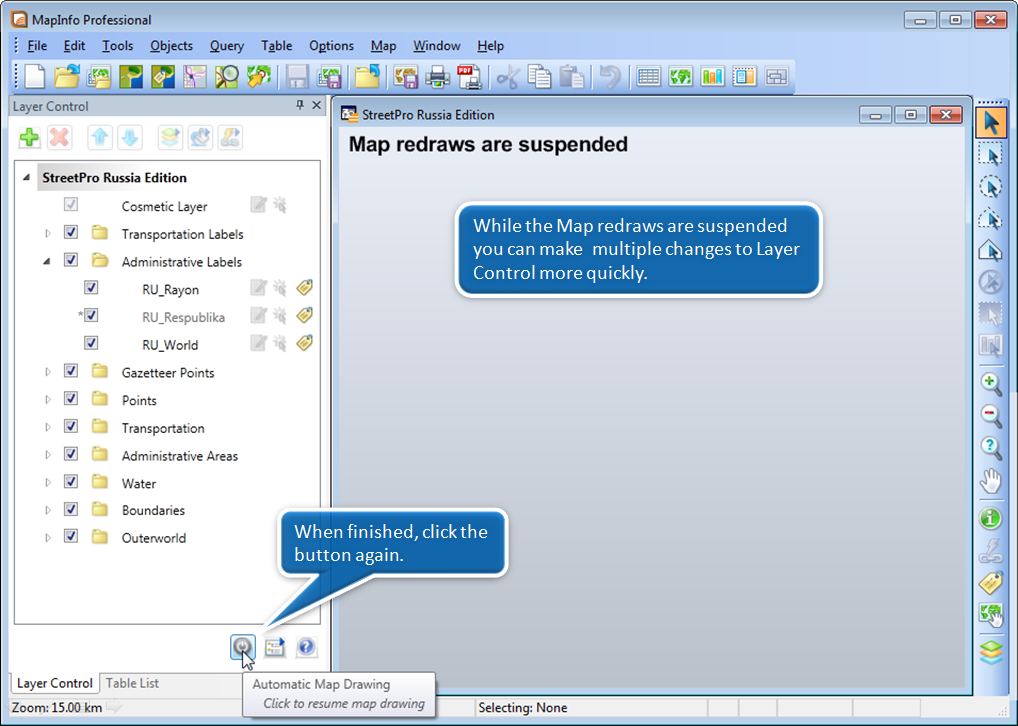Toggle automatic label icon for RU_Rayon
Screen dimensions: 1018x726
(x=304, y=287)
